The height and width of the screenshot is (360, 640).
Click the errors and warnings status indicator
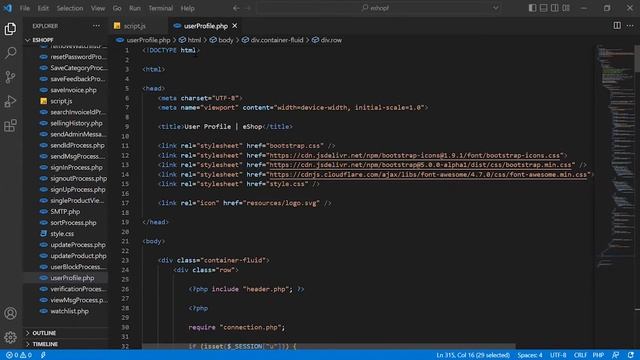point(19,355)
